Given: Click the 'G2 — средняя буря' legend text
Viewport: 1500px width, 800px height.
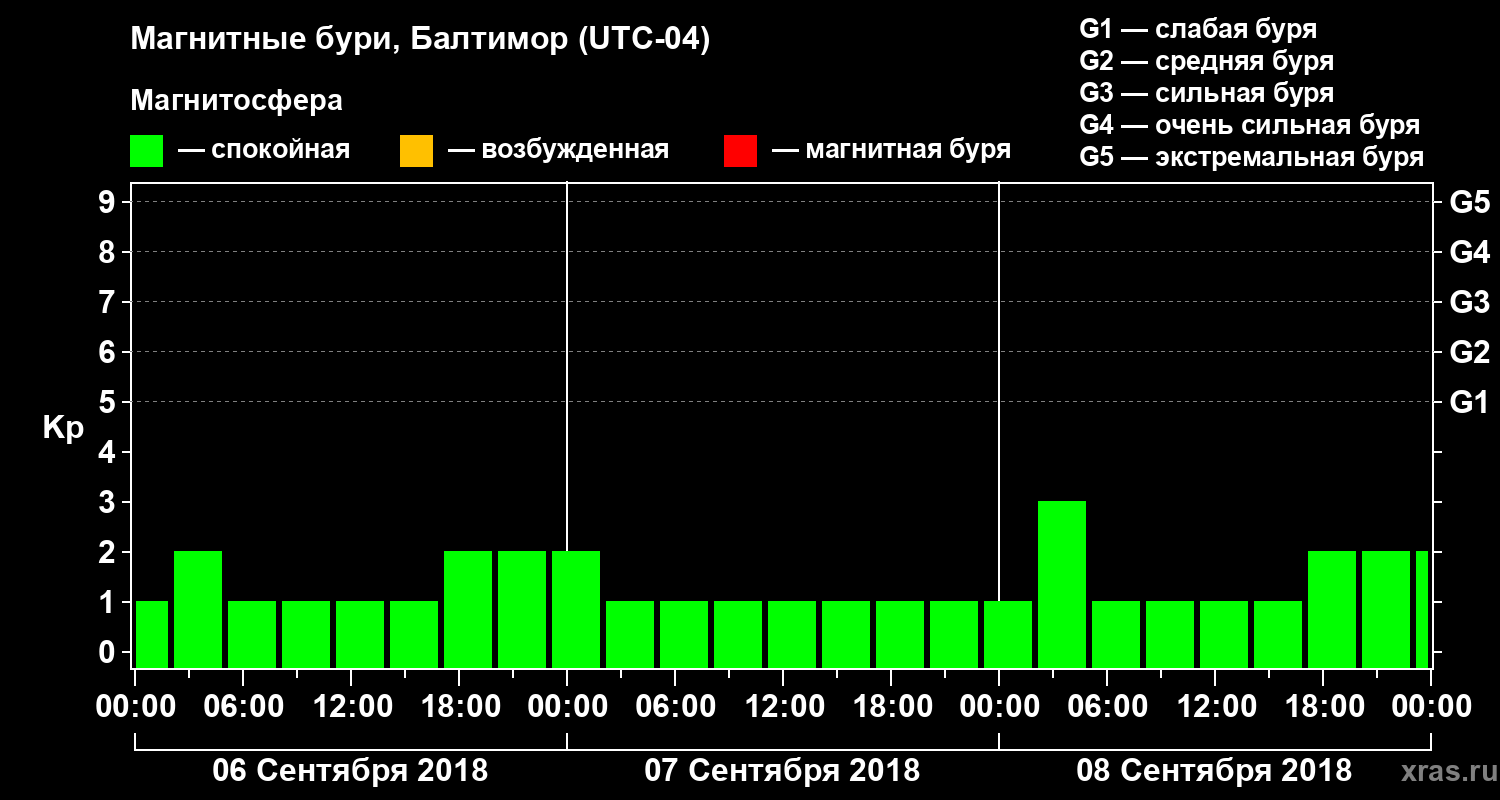Looking at the screenshot, I should pyautogui.click(x=1206, y=61).
